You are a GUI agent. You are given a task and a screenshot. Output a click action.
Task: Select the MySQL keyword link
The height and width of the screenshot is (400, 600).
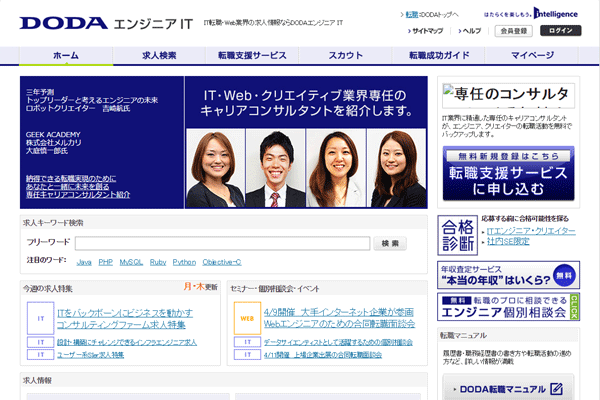click(131, 262)
